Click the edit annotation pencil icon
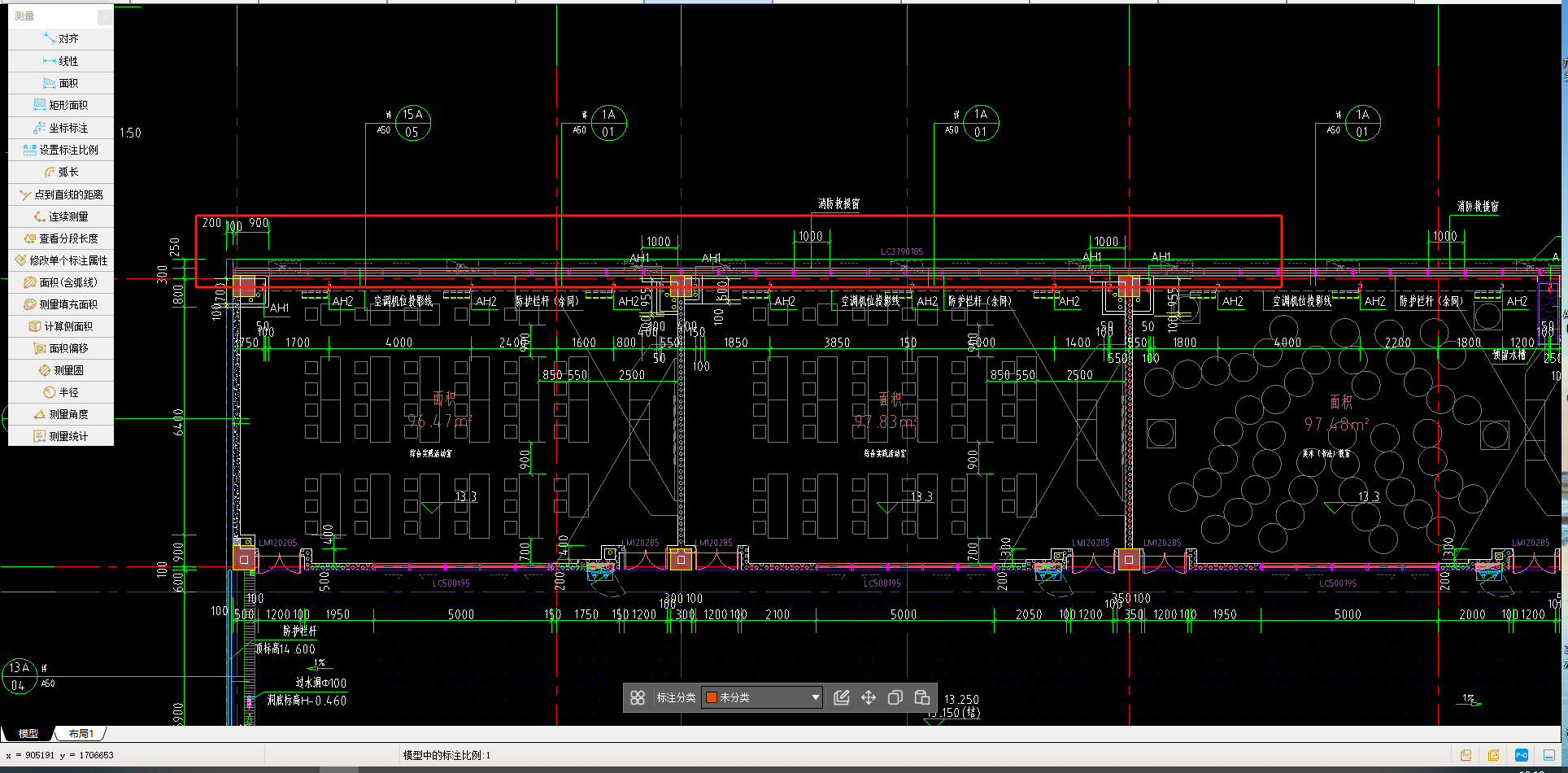This screenshot has height=773, width=1568. click(842, 697)
